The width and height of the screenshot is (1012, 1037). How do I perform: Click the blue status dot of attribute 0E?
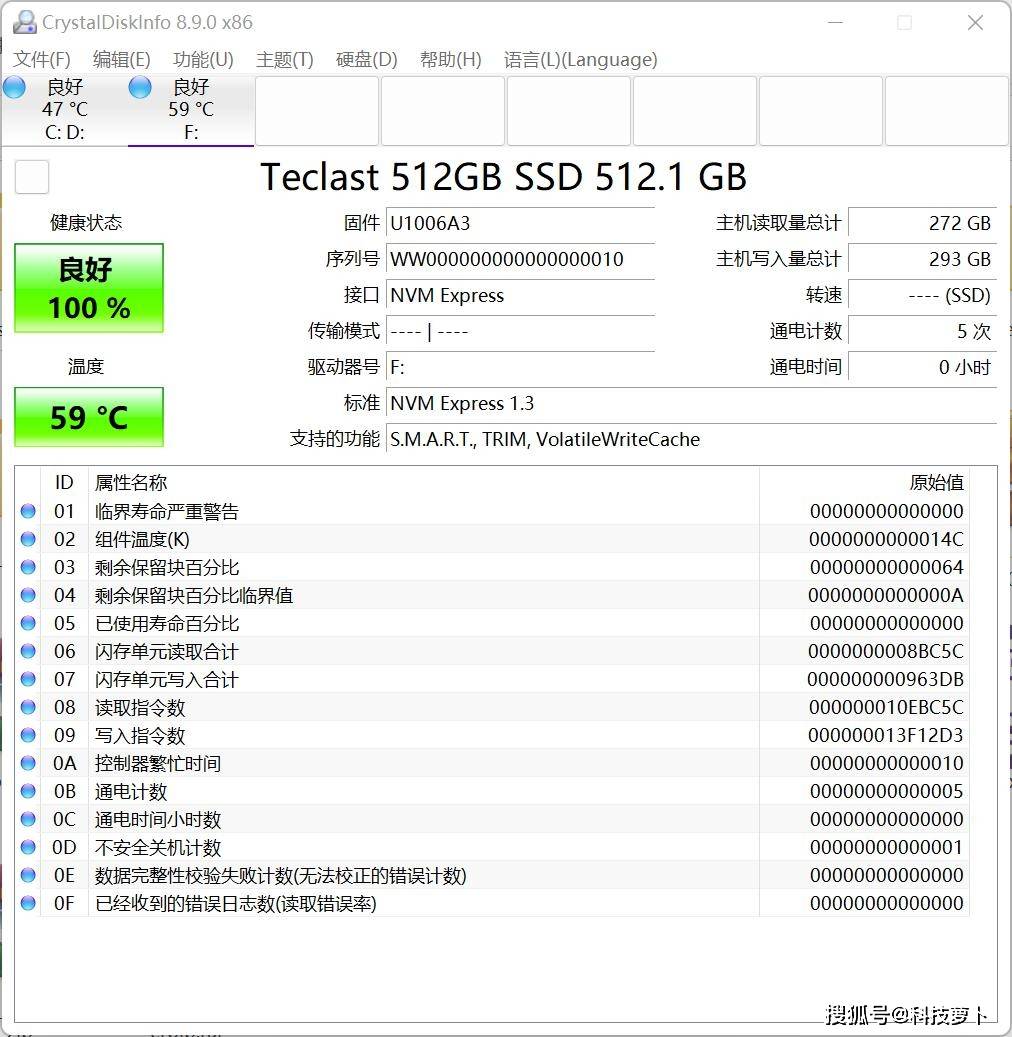pos(28,875)
